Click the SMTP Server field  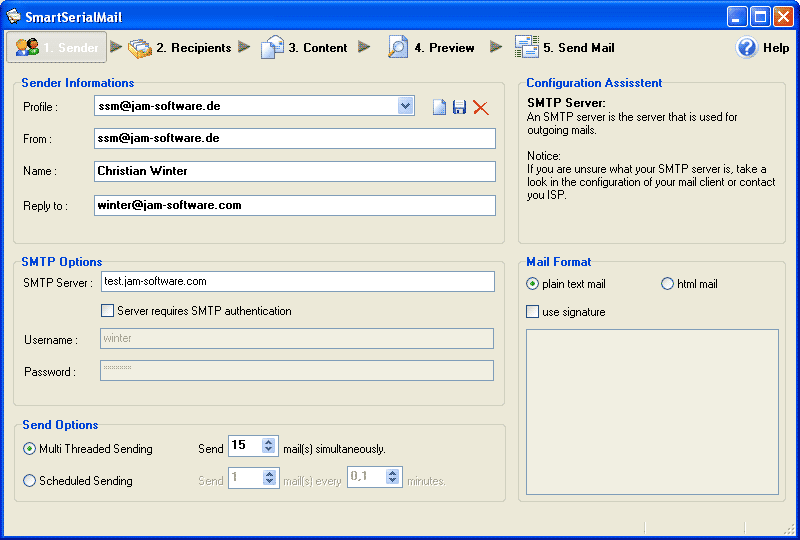(x=298, y=281)
